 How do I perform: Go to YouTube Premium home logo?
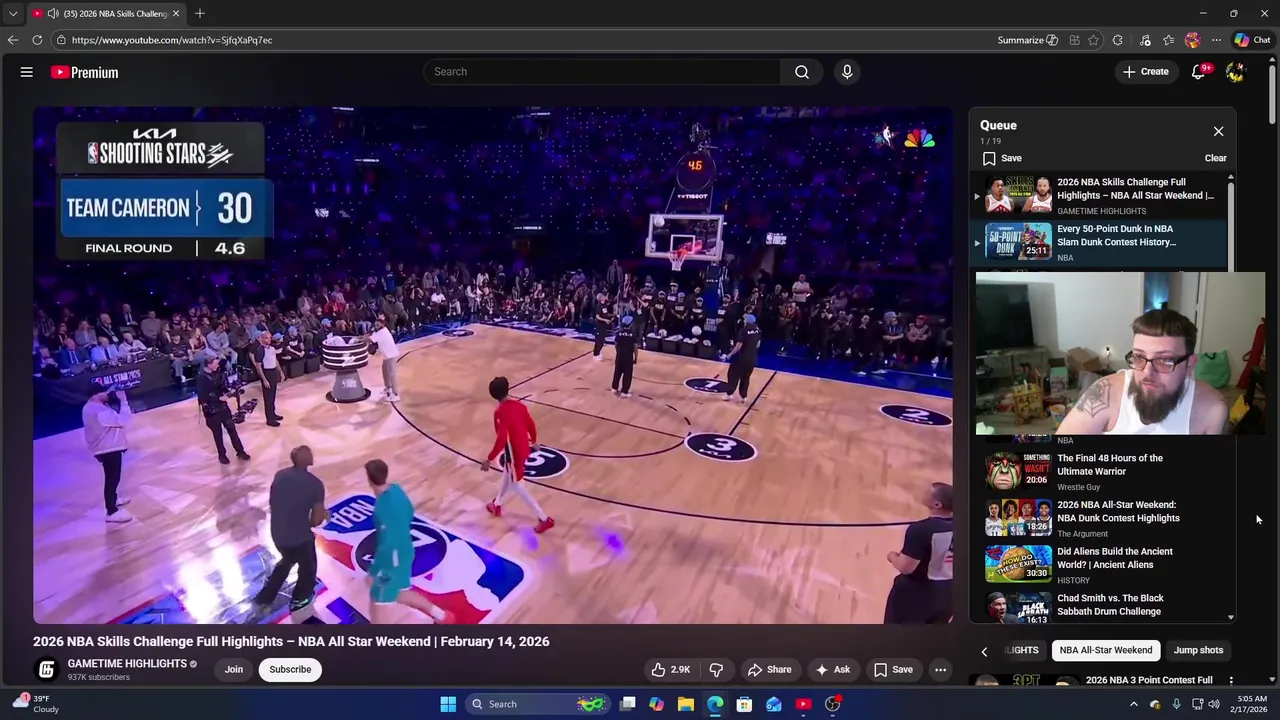click(x=85, y=72)
